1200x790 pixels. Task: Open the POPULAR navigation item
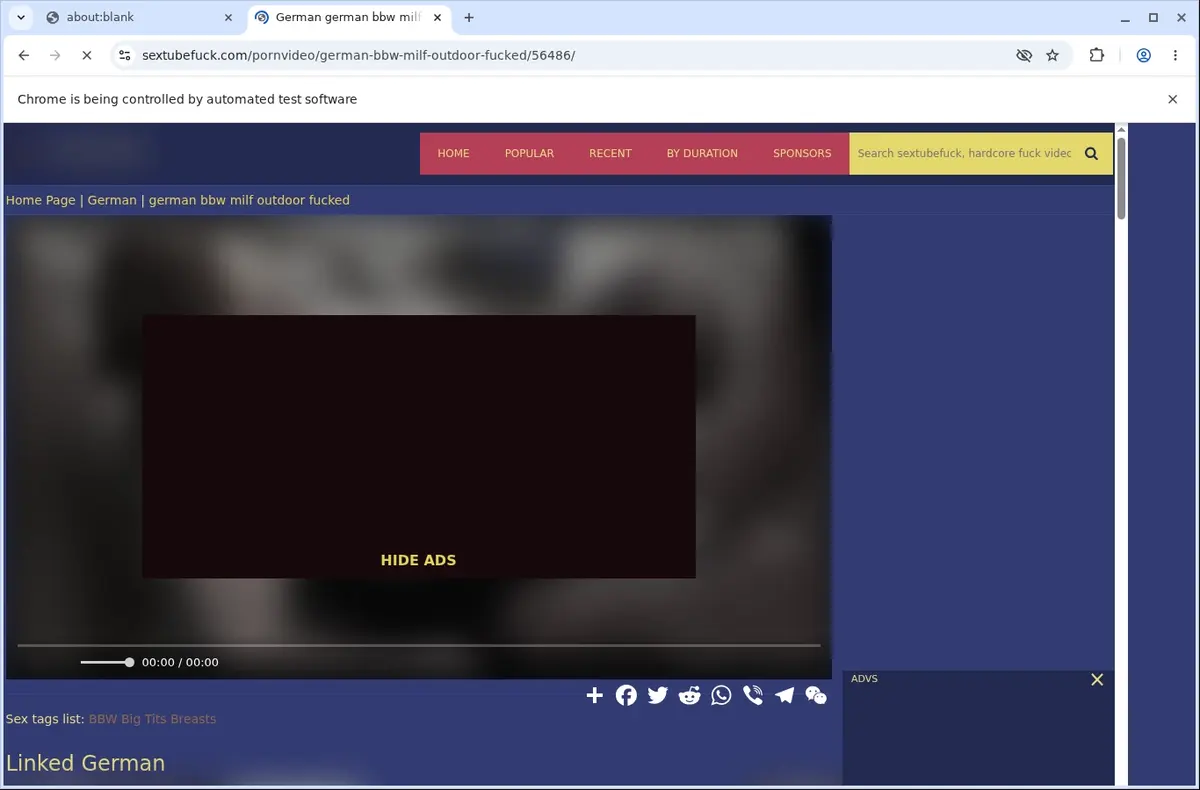(x=529, y=153)
